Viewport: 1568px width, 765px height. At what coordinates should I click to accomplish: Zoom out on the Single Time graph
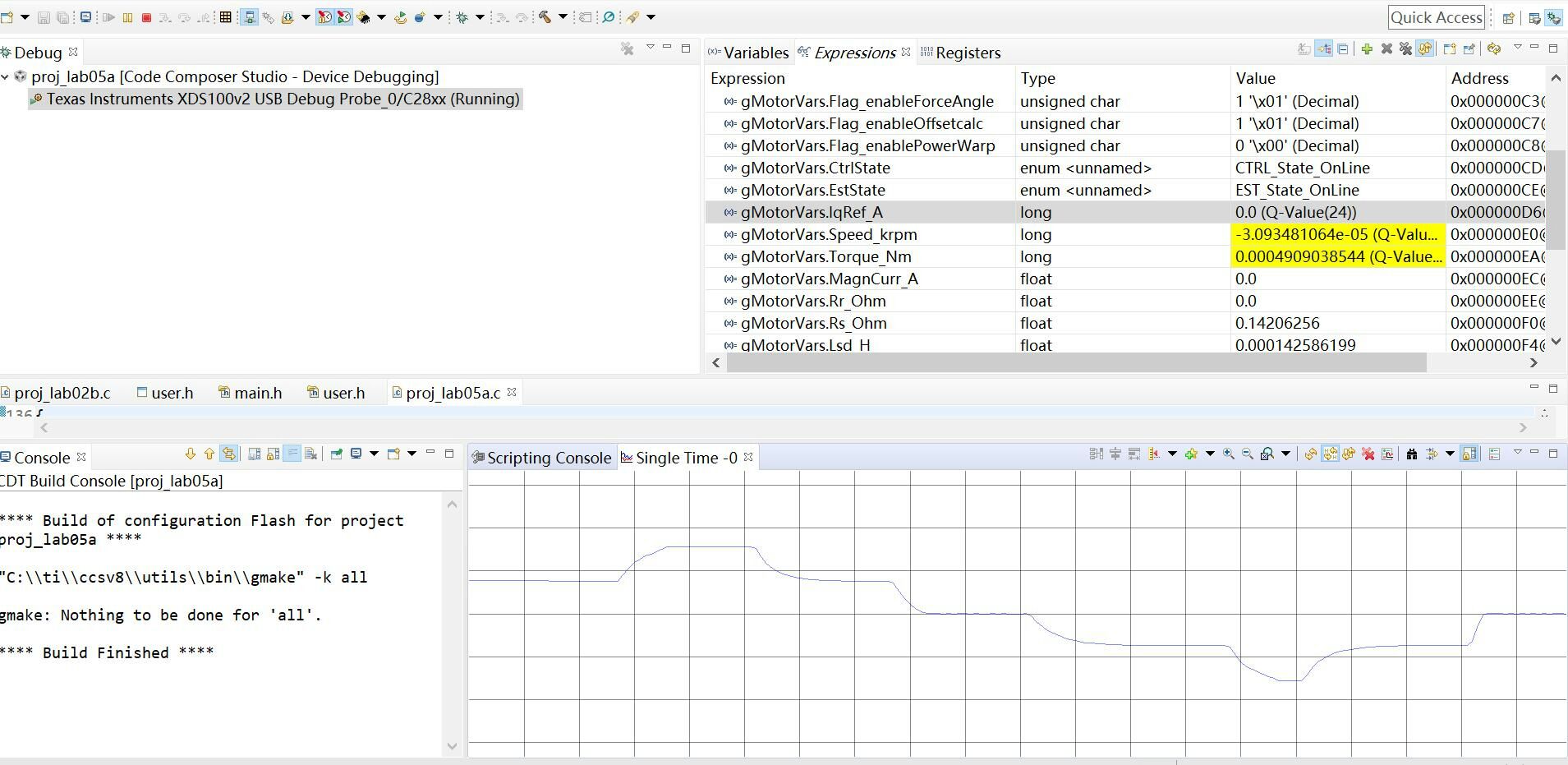pos(1248,454)
